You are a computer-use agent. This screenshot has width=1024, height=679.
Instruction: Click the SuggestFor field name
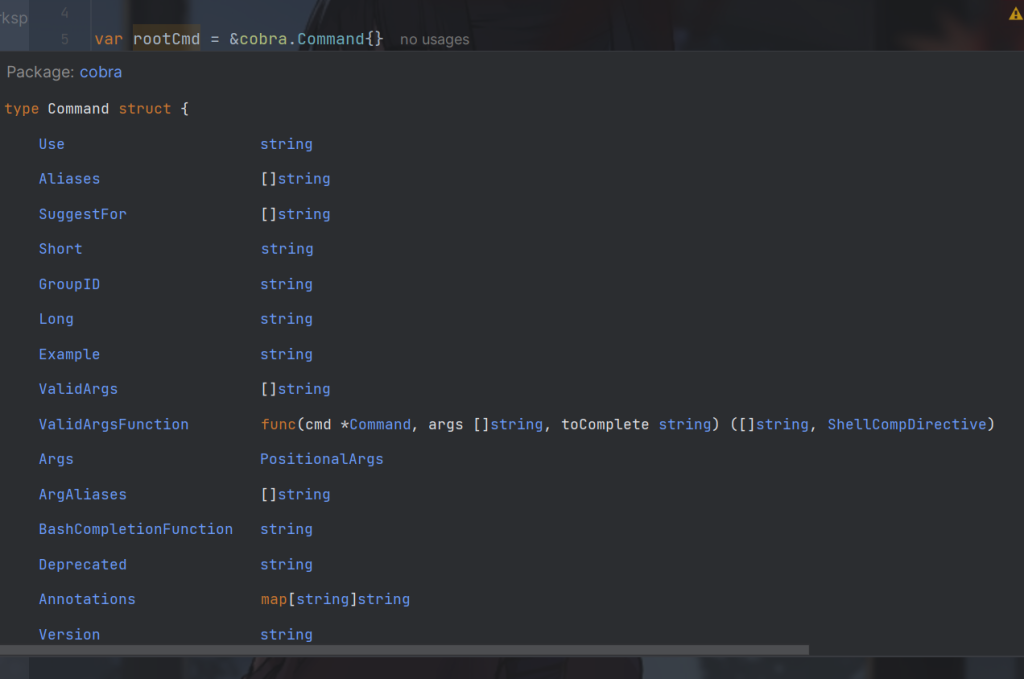click(x=82, y=214)
